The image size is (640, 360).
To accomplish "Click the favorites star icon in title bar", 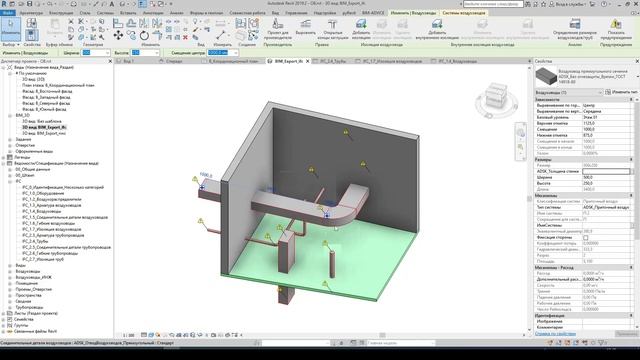I will [543, 4].
